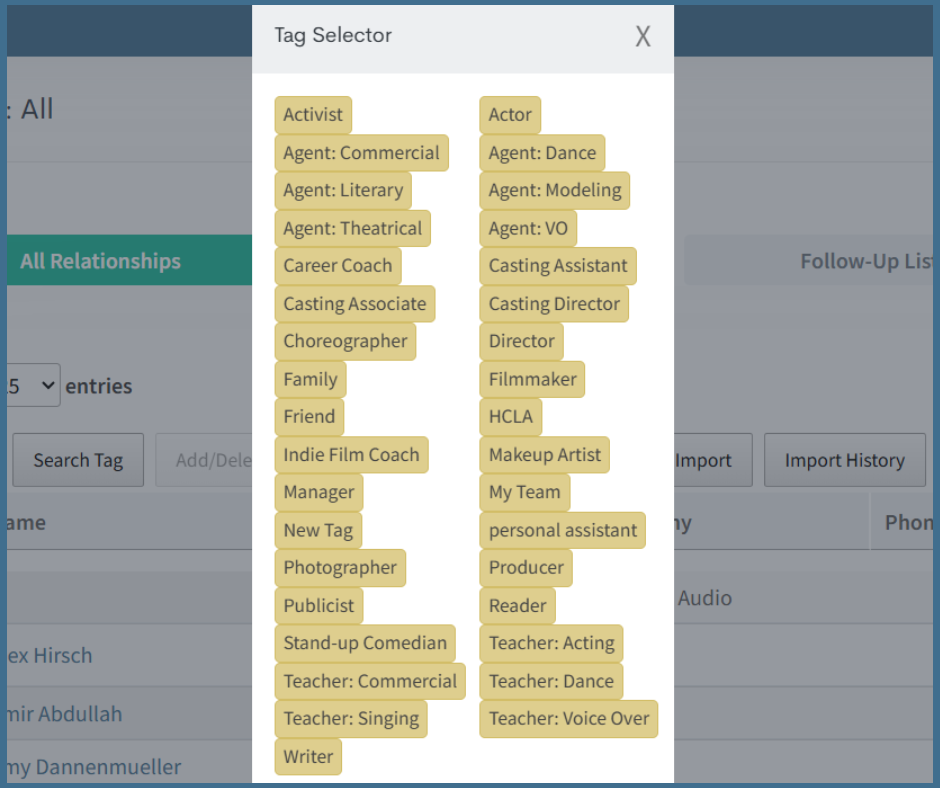Image resolution: width=940 pixels, height=788 pixels.
Task: Choose the personal assistant tag
Action: click(x=562, y=530)
